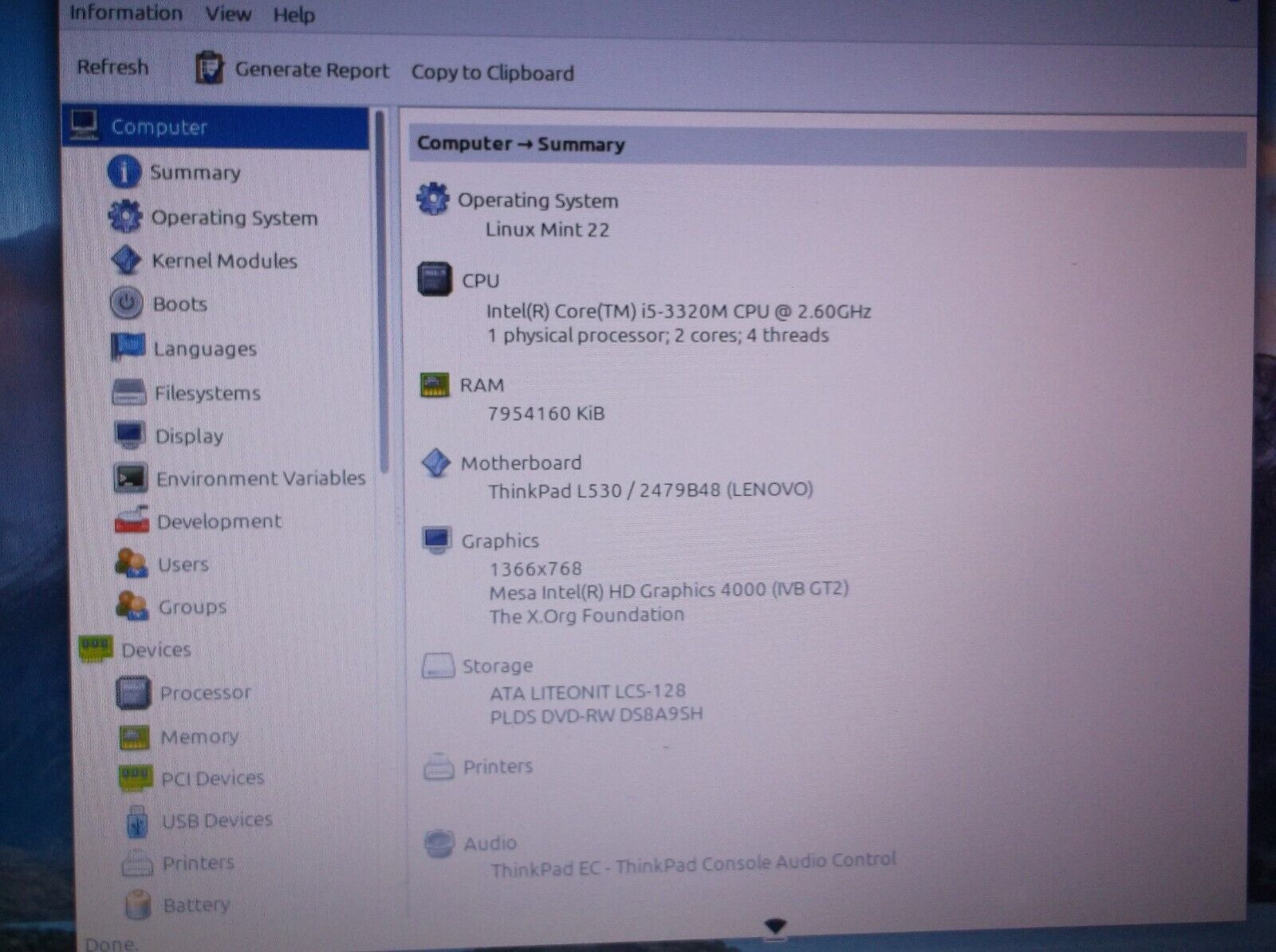Screen dimensions: 1276x952
Task: Select Battery entry in sidebar
Action: [x=196, y=906]
